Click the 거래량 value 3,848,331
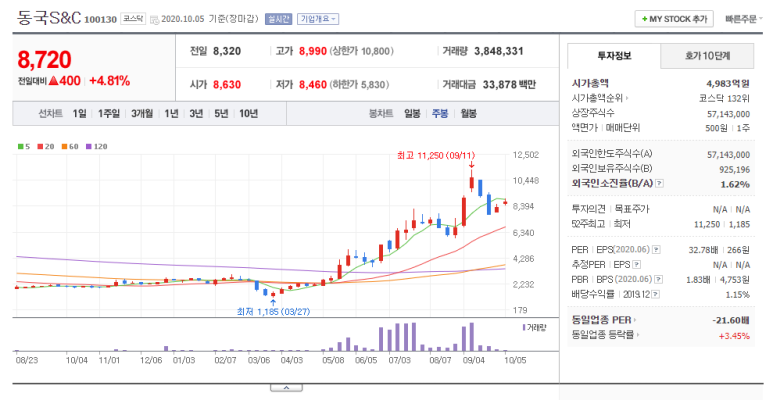The image size is (773, 400). coord(499,51)
